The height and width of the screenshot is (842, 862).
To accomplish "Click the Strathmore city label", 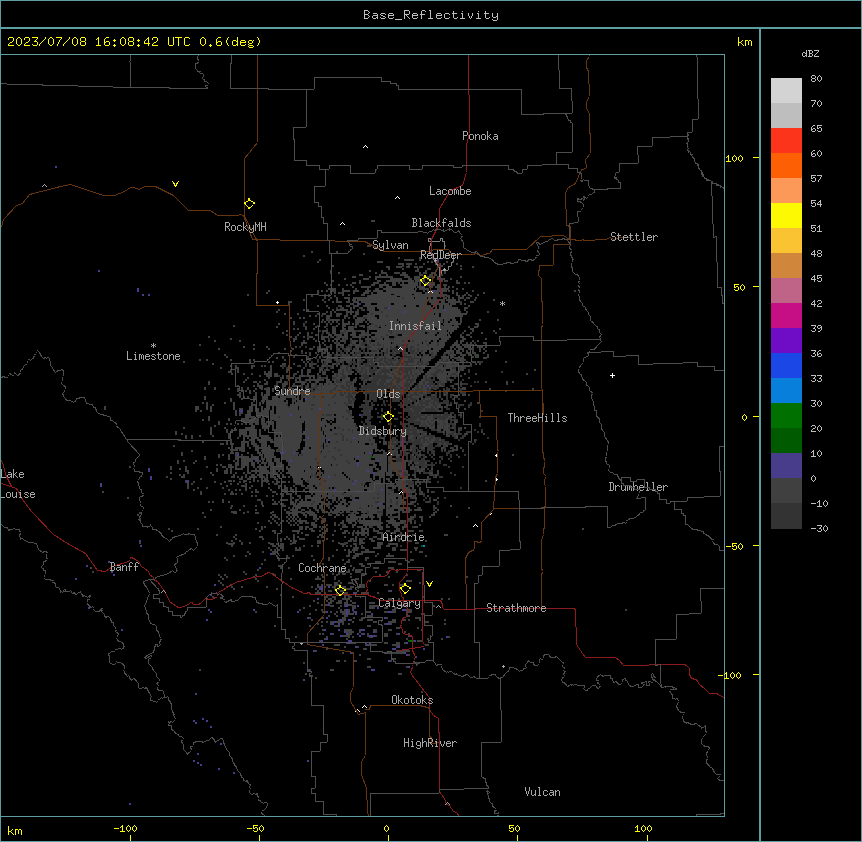I will pos(516,608).
